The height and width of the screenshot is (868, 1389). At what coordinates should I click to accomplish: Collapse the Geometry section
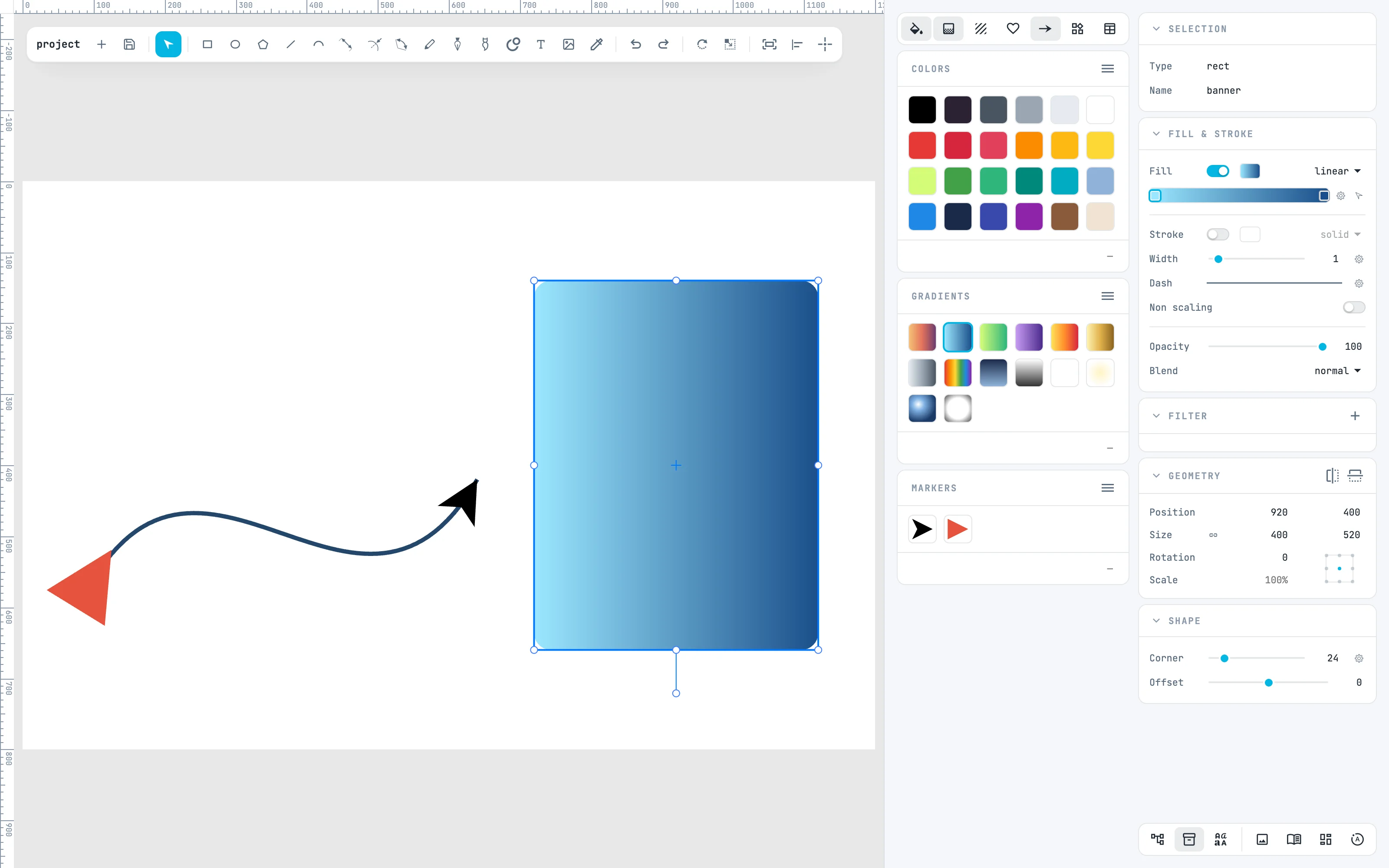[x=1156, y=476]
